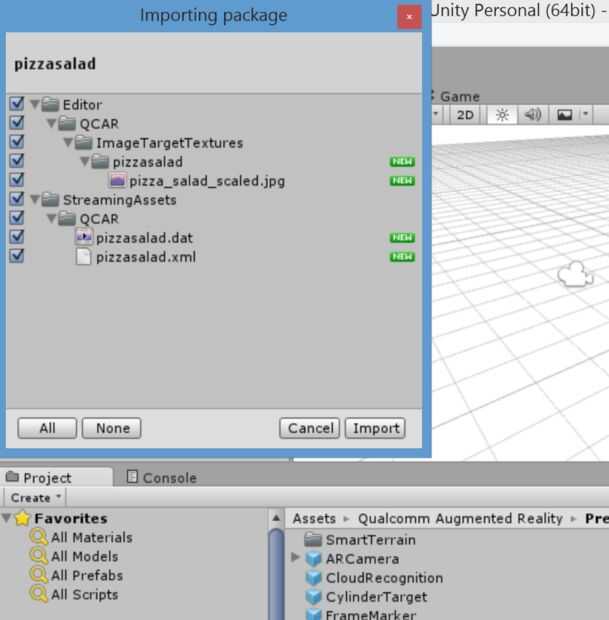The image size is (609, 620).
Task: Uncheck the Editor folder checkbox
Action: 17,104
